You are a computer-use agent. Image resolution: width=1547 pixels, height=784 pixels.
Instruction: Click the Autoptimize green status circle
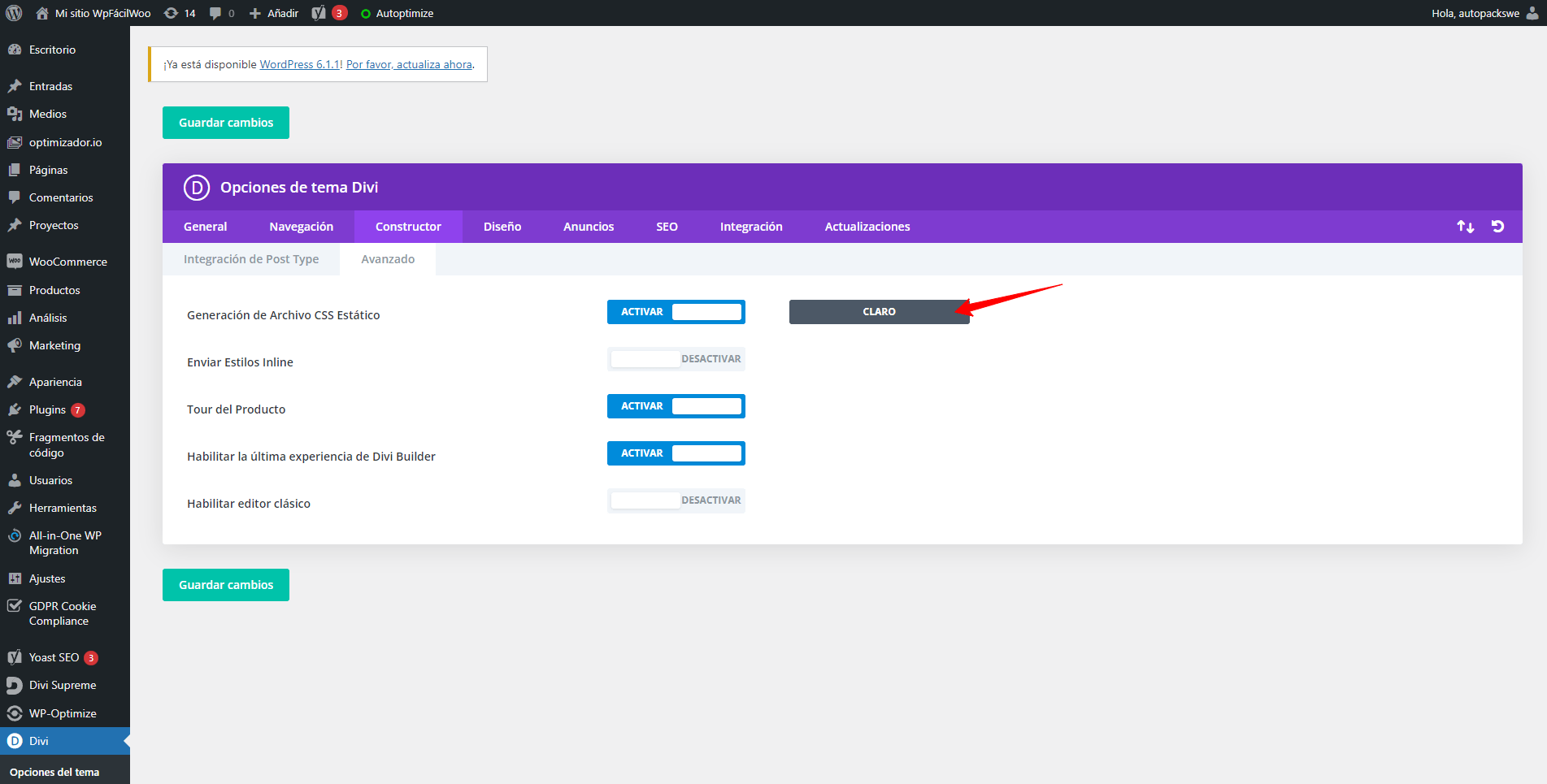[x=366, y=14]
